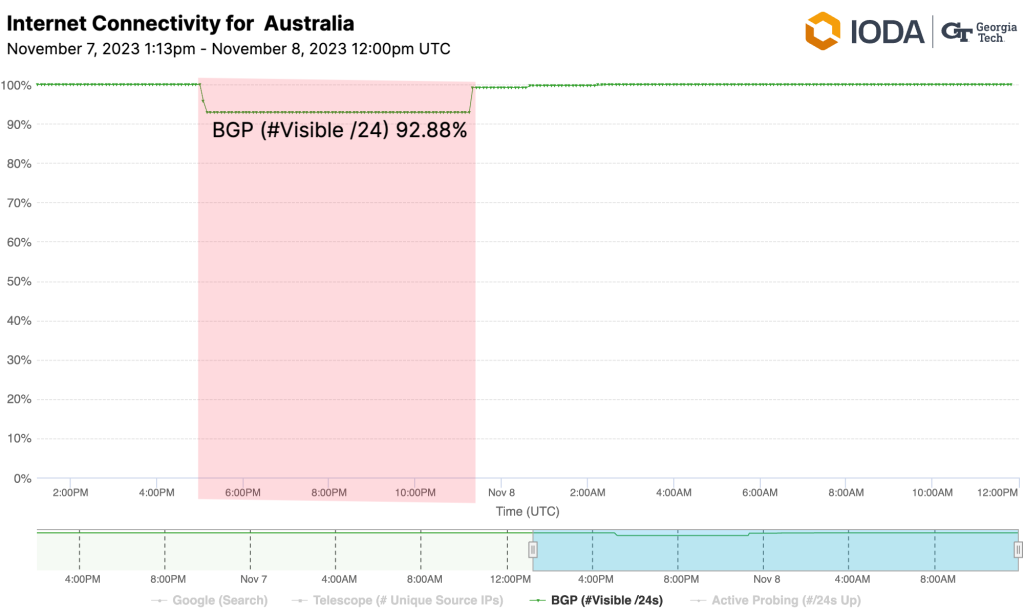Click the IODA orange hexagon logo
1024x614 pixels.
pos(823,31)
